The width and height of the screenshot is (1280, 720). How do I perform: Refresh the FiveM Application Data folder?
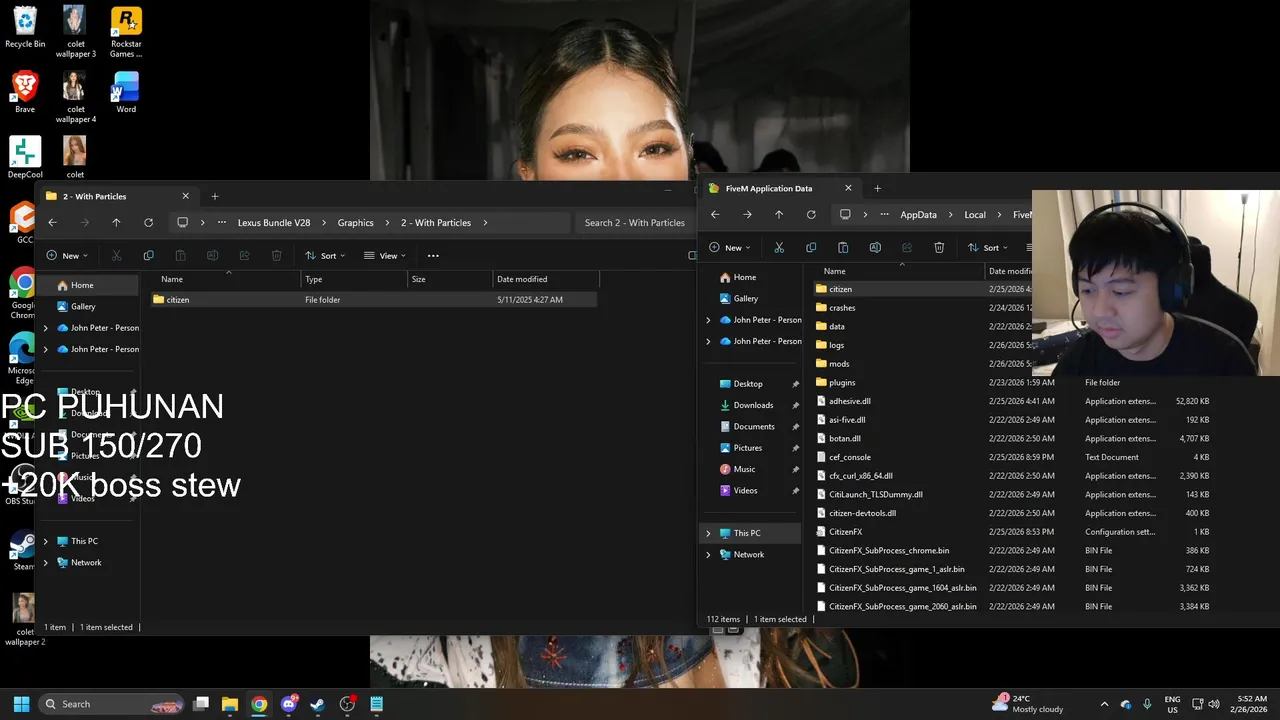tap(811, 215)
